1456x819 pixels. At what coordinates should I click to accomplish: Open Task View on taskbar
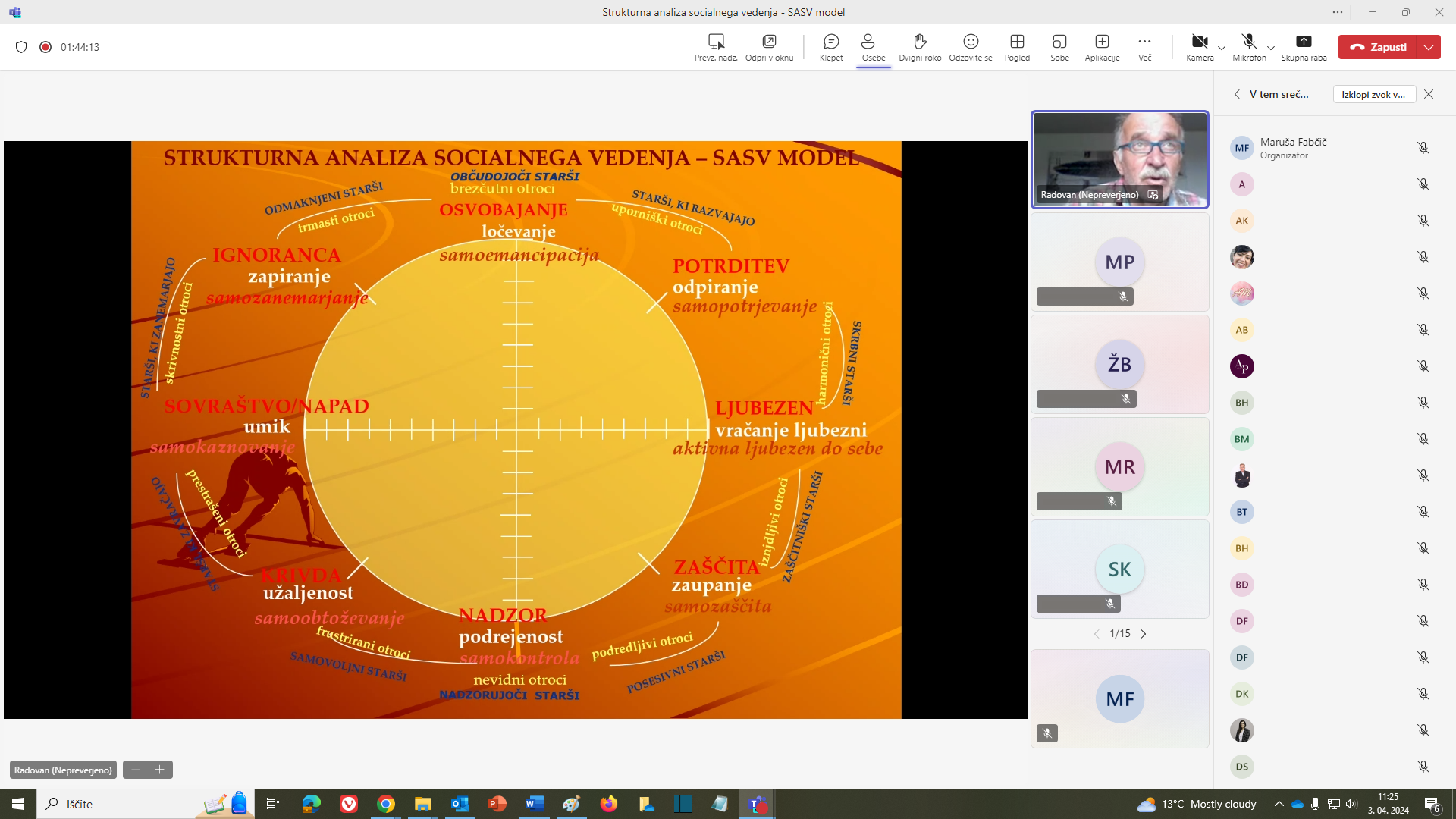pyautogui.click(x=273, y=804)
